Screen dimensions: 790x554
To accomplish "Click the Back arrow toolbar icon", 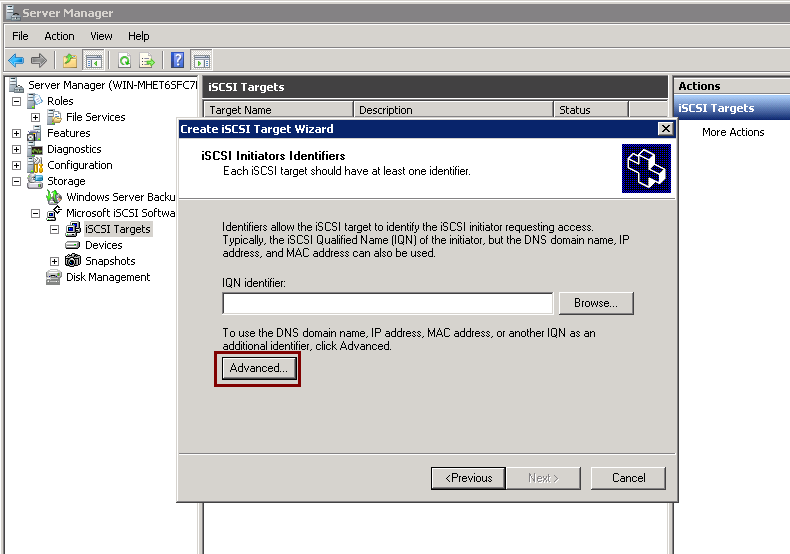I will [16, 60].
